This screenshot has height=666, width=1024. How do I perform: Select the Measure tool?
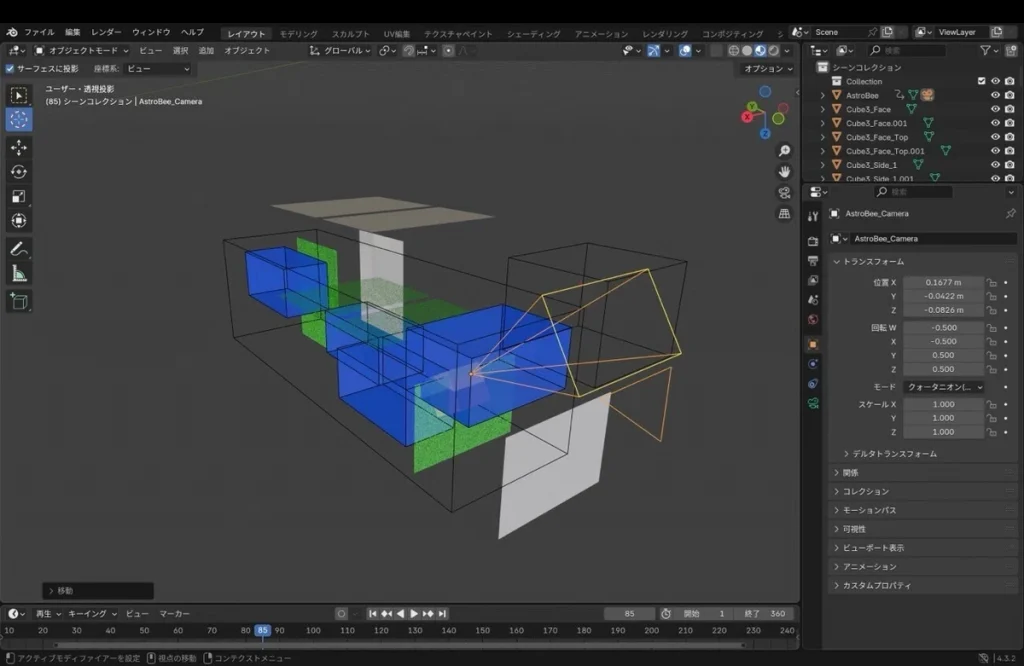point(19,273)
